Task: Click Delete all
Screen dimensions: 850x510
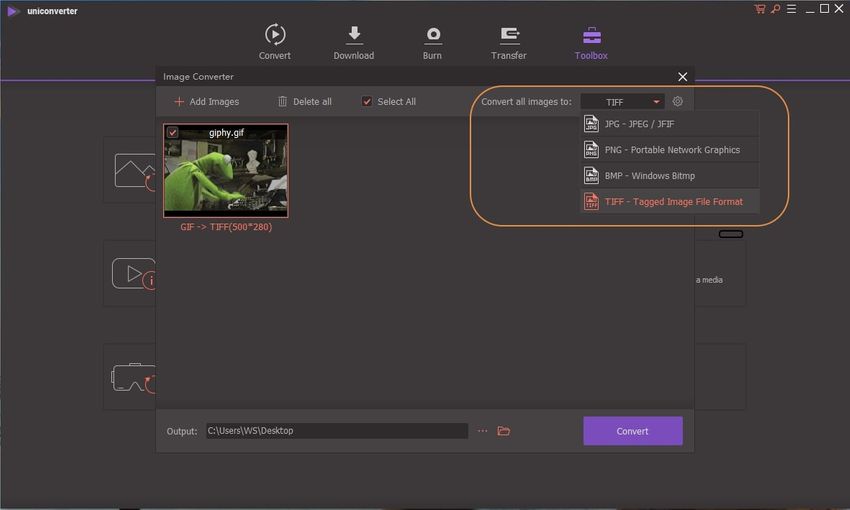Action: (304, 101)
